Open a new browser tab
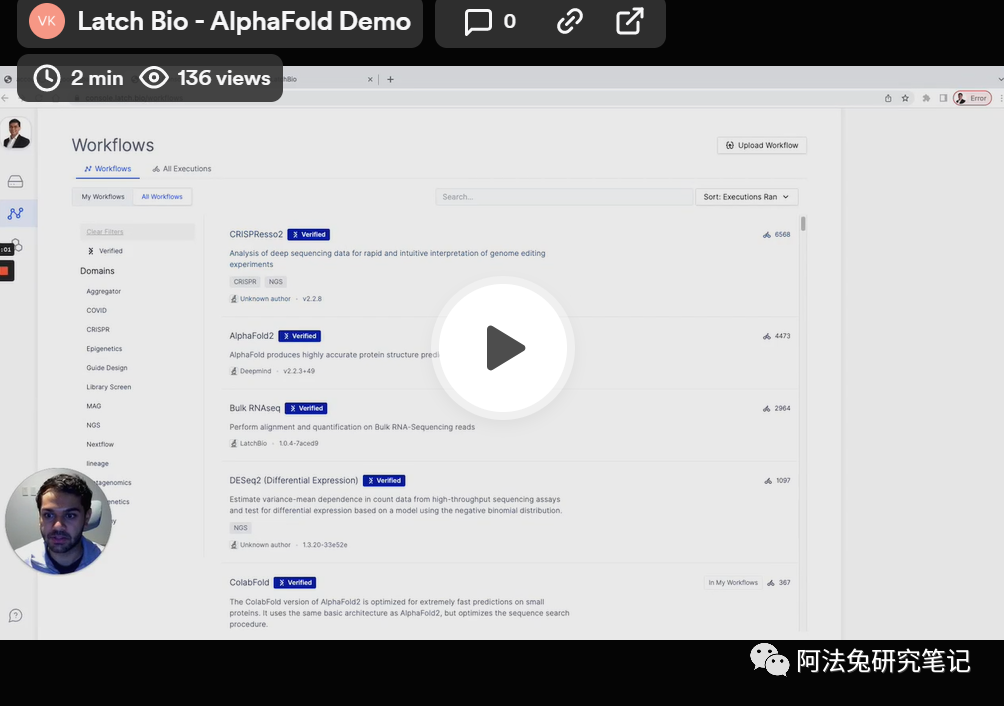The image size is (1004, 706). 391,79
